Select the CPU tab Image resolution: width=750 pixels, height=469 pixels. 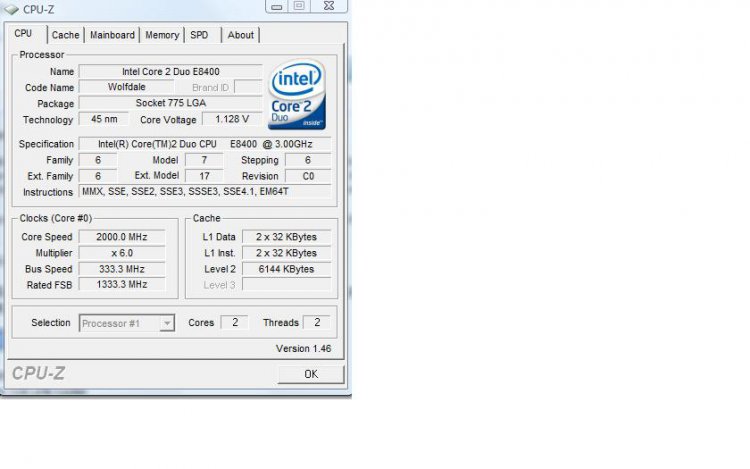23,33
